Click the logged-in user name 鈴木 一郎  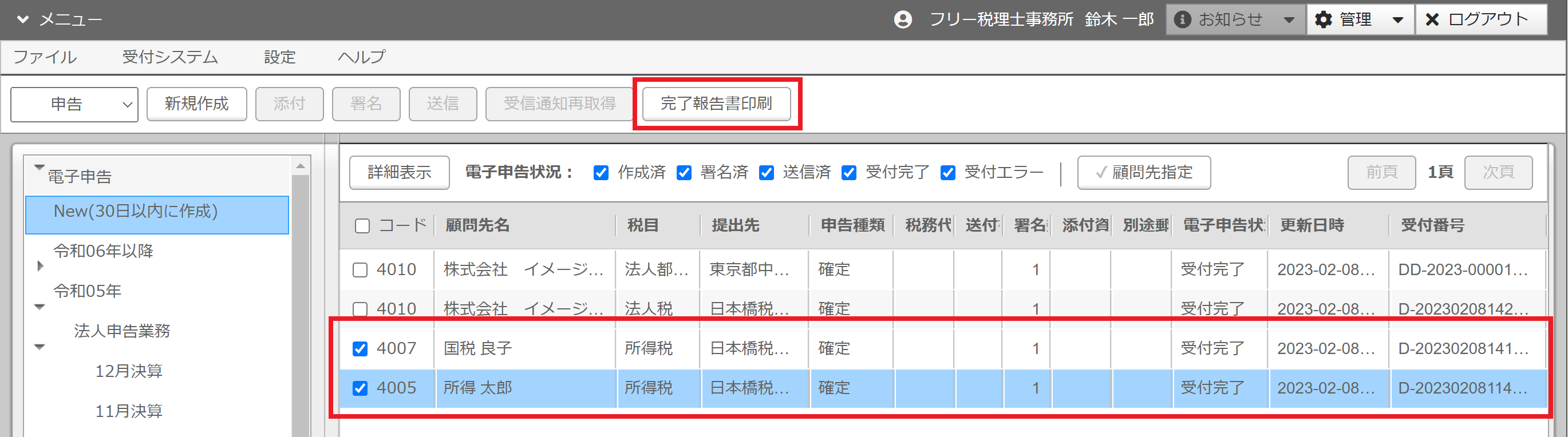[x=1119, y=19]
